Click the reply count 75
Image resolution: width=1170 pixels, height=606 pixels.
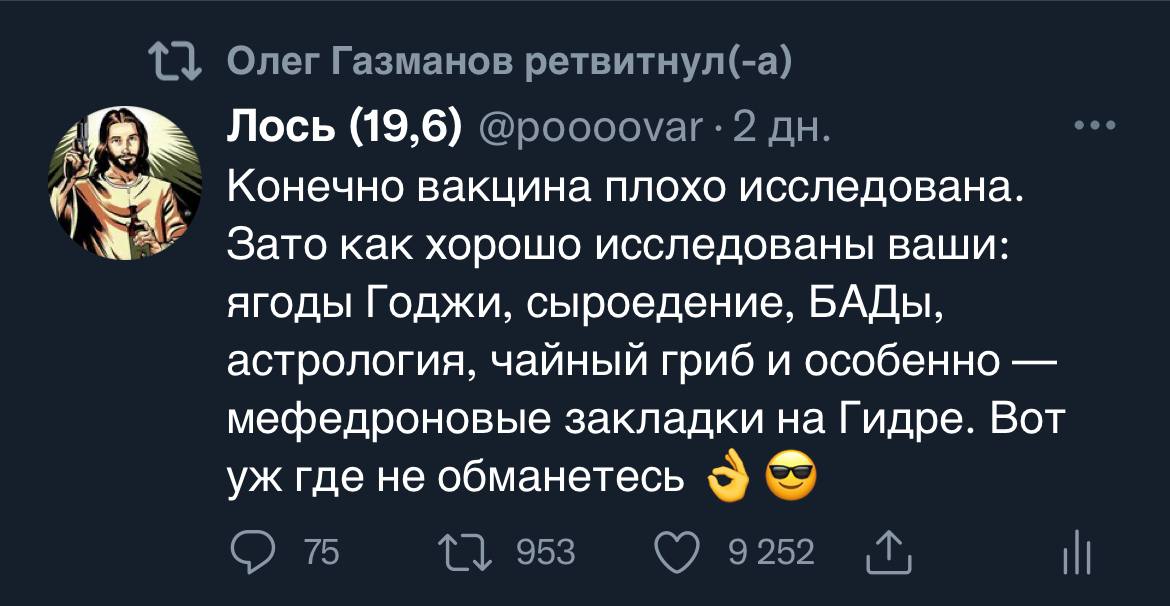[321, 551]
